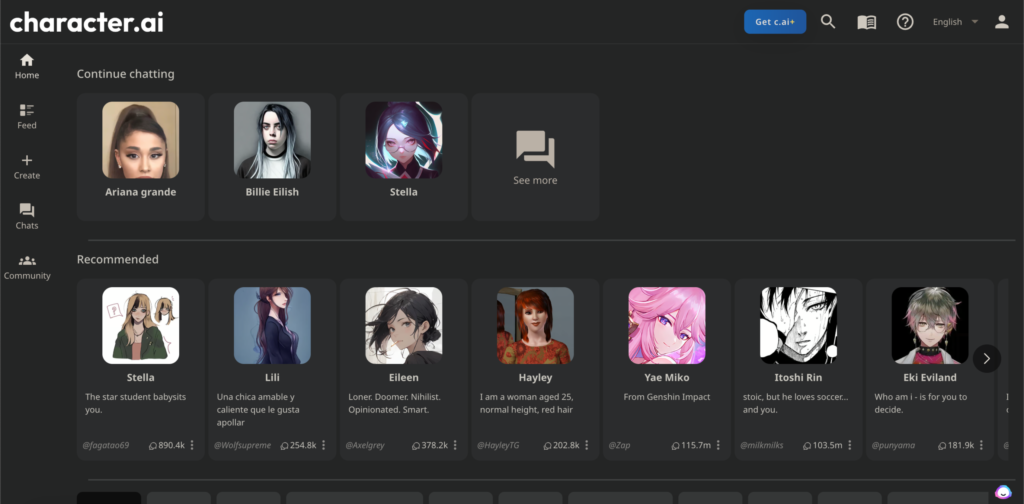Open the Feed sidebar icon
The image size is (1024, 504).
(27, 116)
